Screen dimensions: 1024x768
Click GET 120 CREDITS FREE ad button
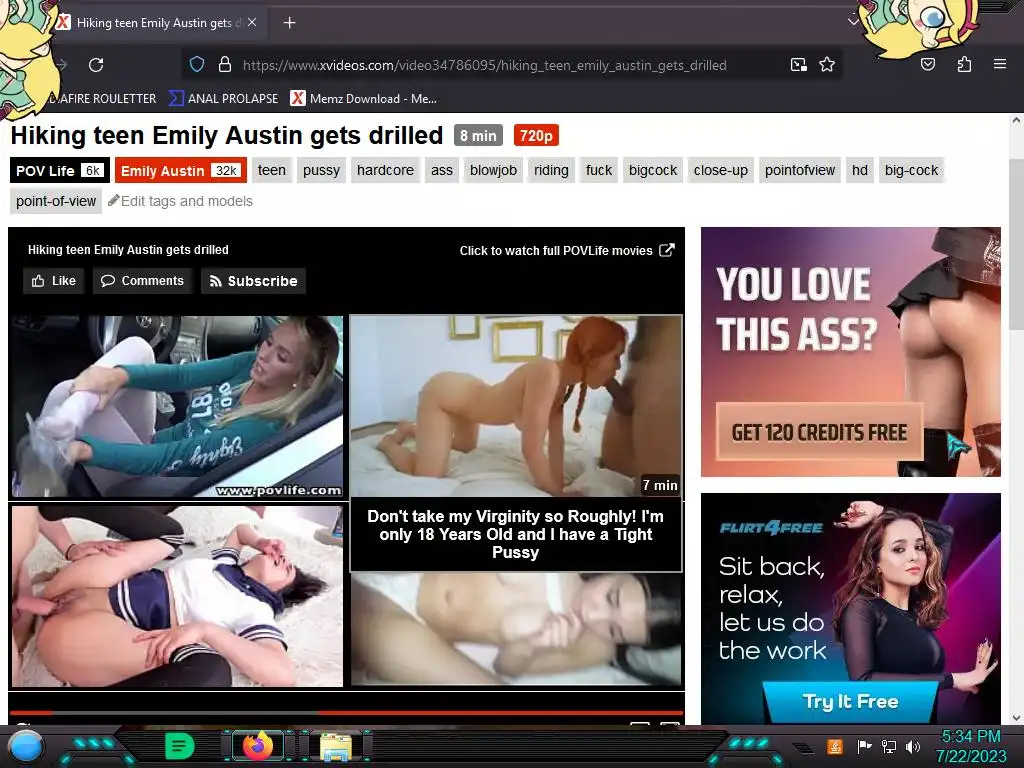click(819, 432)
